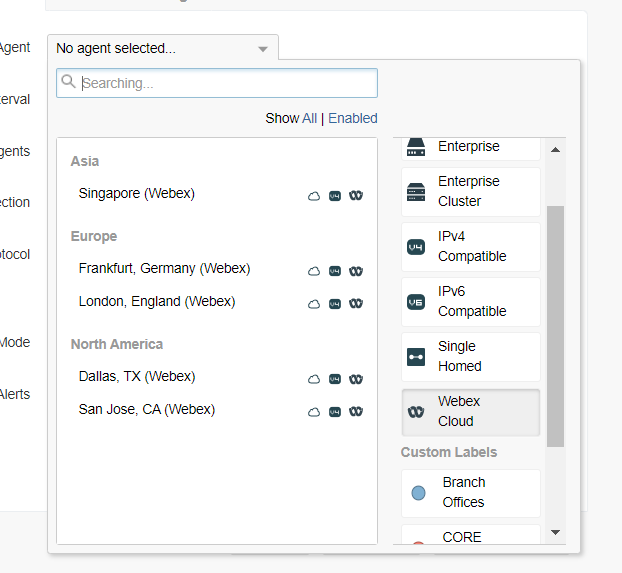622x573 pixels.
Task: Click cloud icon on Frankfurt row
Action: (x=314, y=271)
